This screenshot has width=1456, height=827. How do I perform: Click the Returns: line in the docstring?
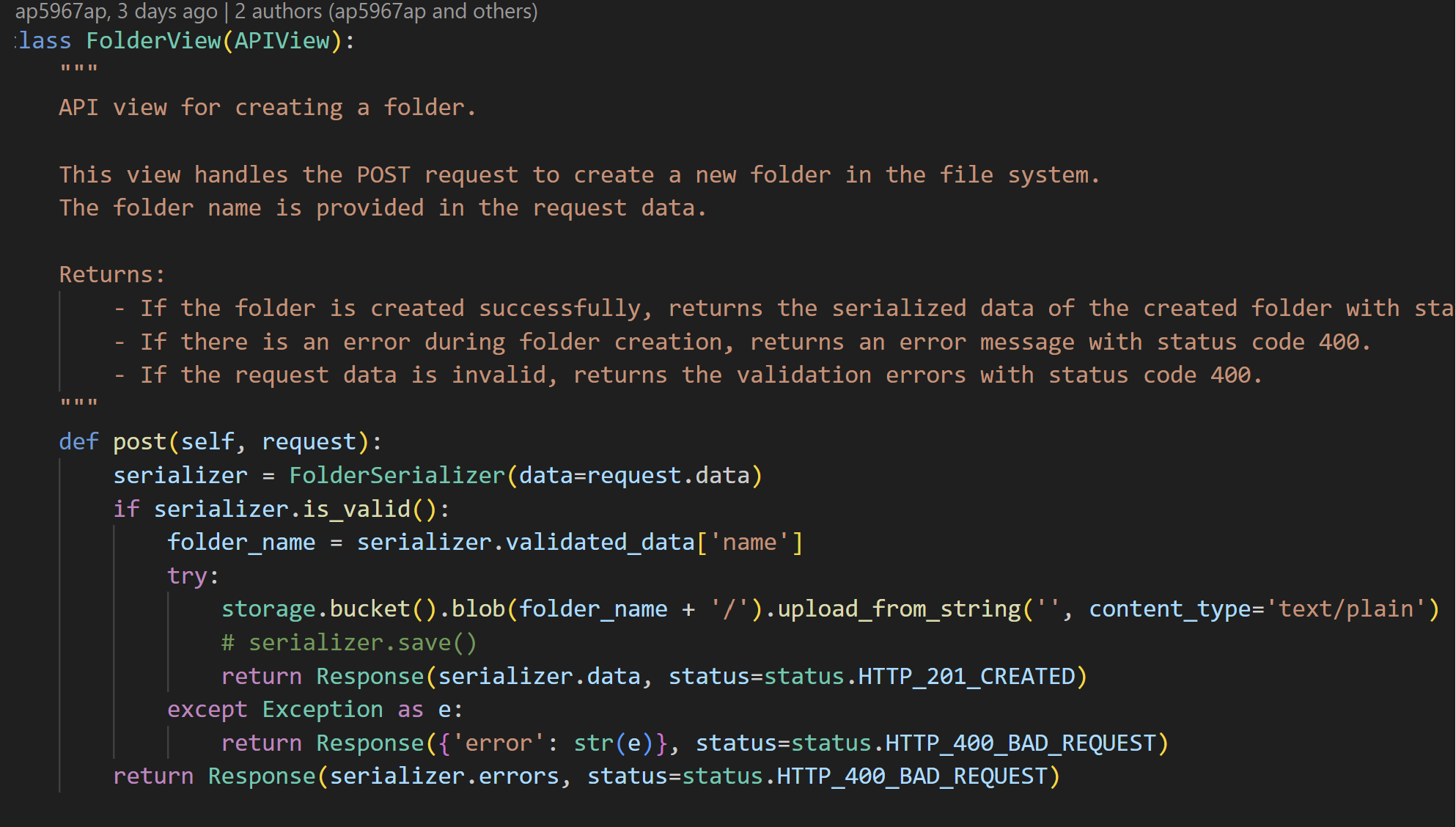point(109,273)
